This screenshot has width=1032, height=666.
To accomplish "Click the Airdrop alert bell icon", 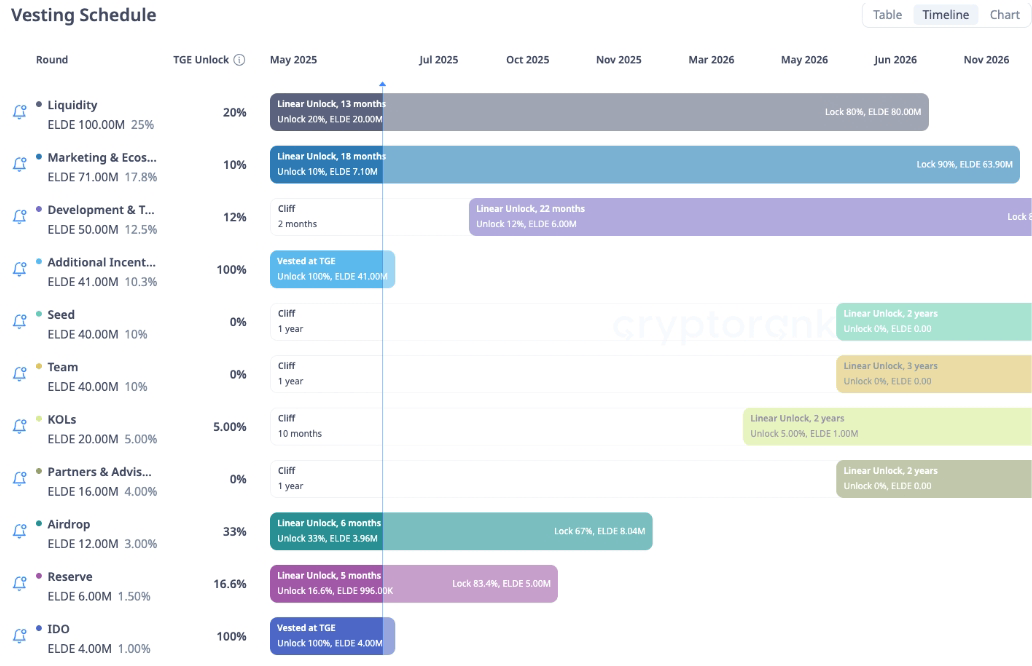I will 19,531.
